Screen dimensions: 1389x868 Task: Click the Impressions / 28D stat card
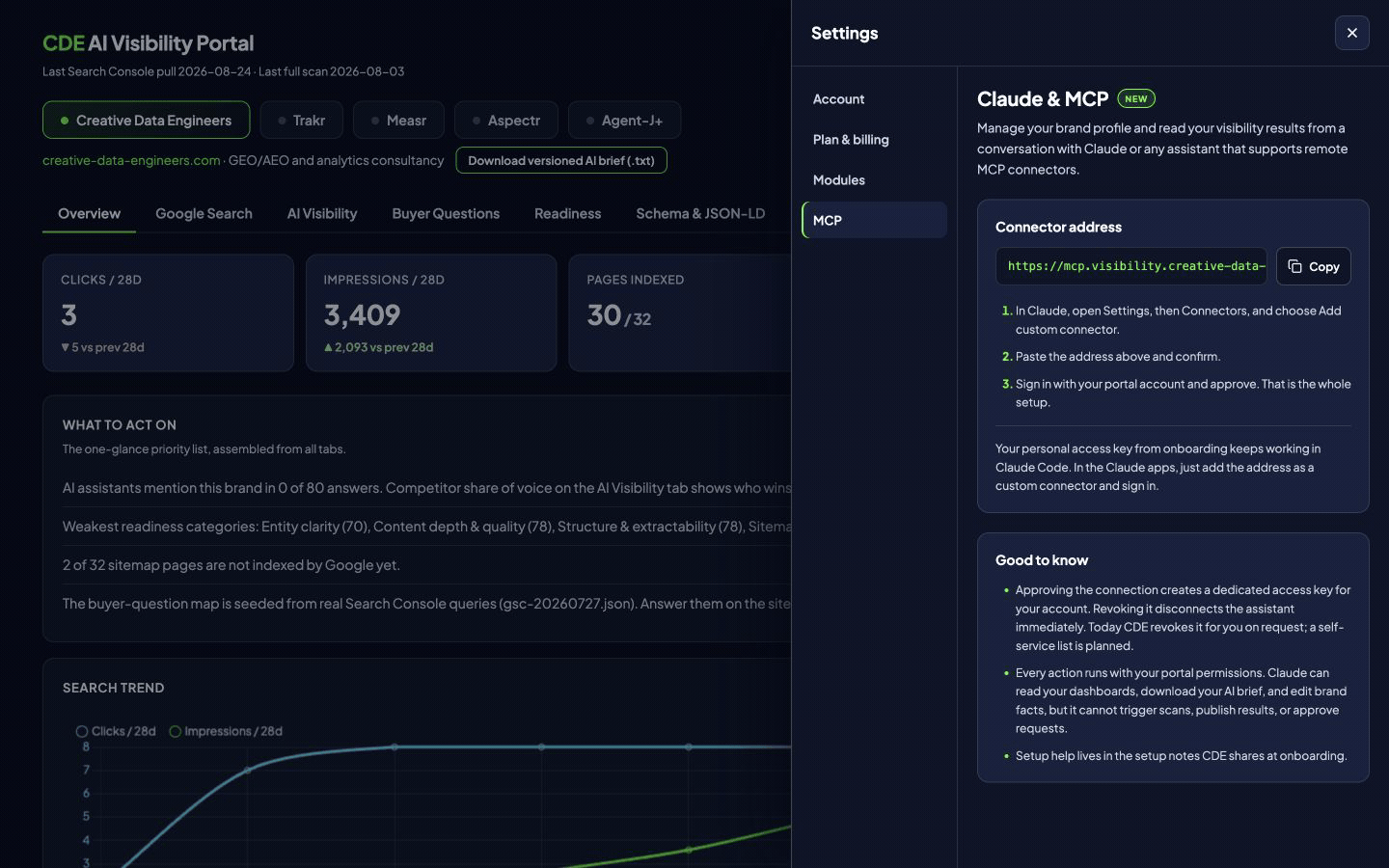coord(431,312)
